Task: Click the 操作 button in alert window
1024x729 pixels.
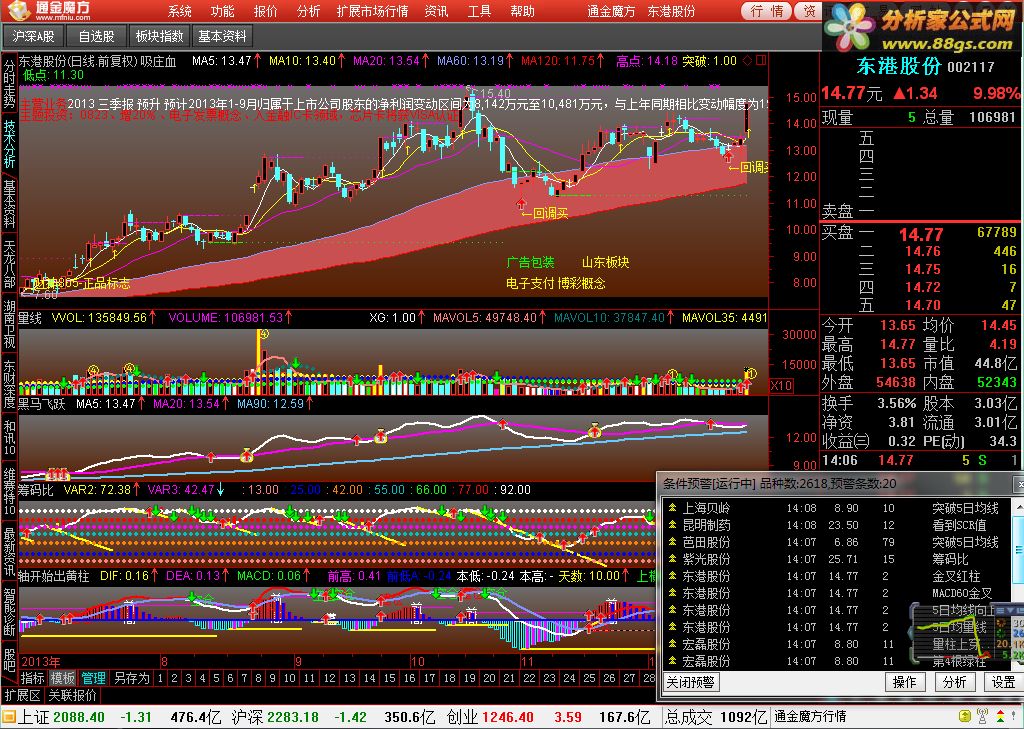Action: point(904,683)
